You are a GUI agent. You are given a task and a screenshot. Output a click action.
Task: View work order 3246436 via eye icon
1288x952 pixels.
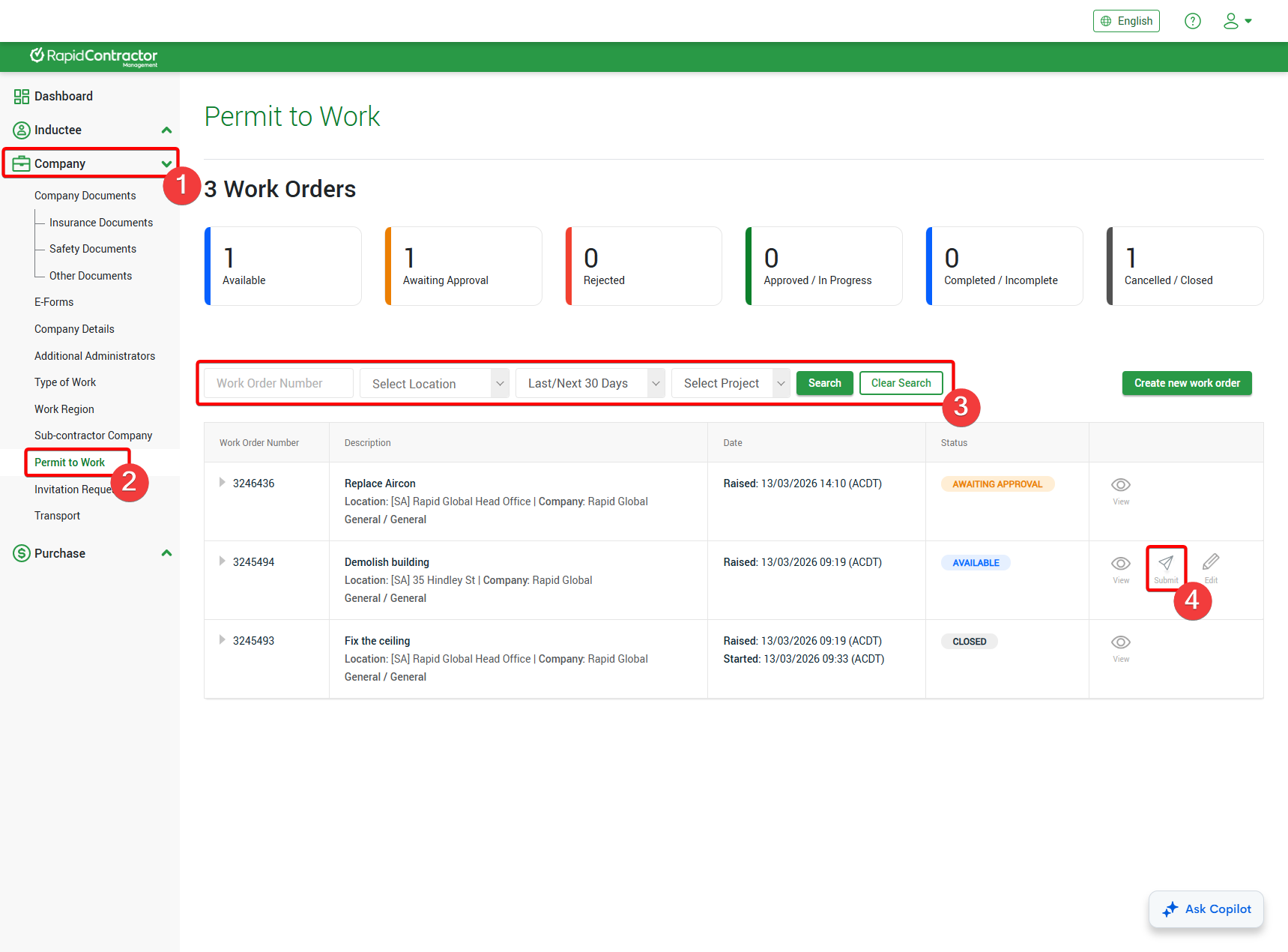point(1120,485)
